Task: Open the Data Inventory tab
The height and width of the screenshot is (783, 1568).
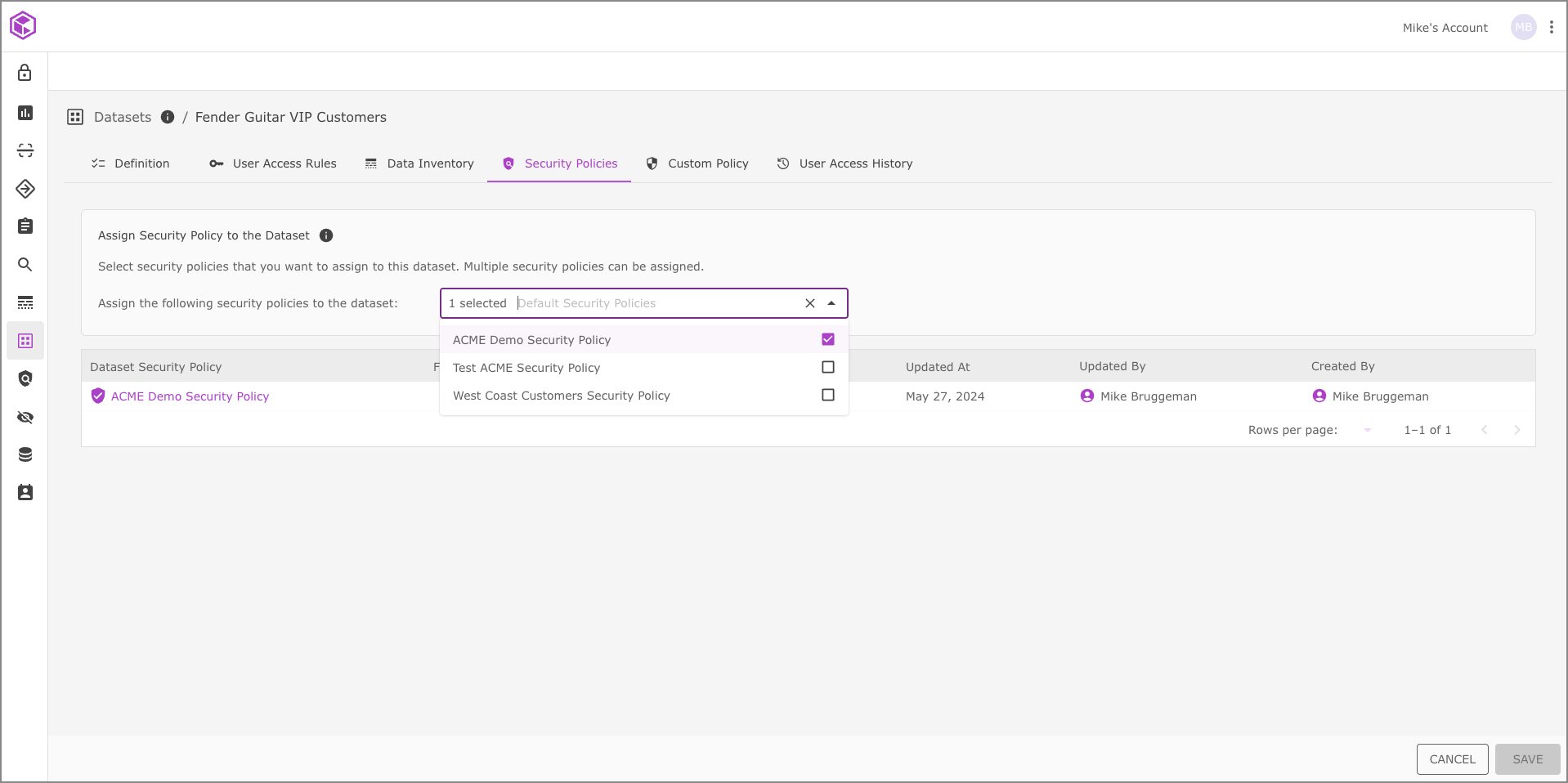Action: point(419,163)
